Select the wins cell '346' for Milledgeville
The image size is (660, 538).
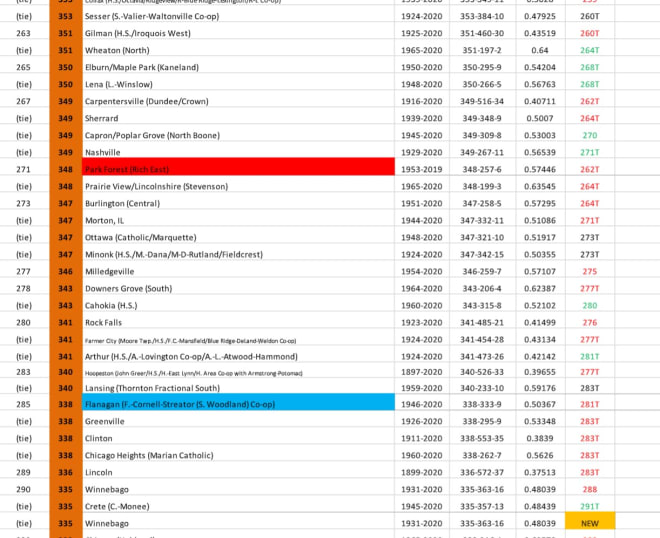pos(66,272)
